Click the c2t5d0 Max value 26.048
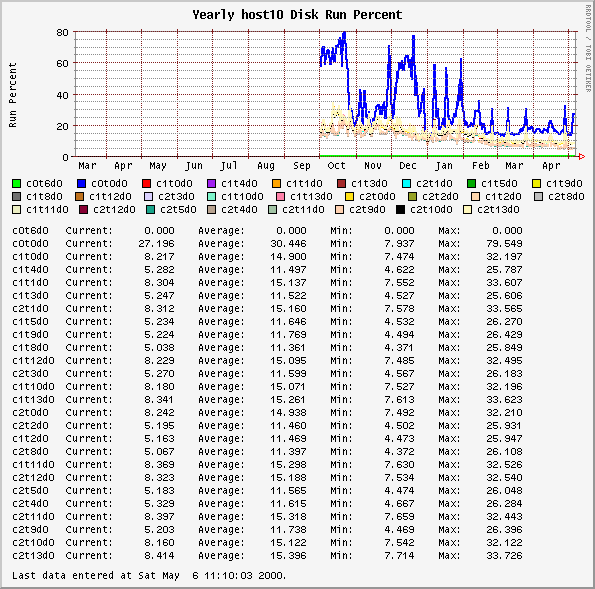 (504, 490)
